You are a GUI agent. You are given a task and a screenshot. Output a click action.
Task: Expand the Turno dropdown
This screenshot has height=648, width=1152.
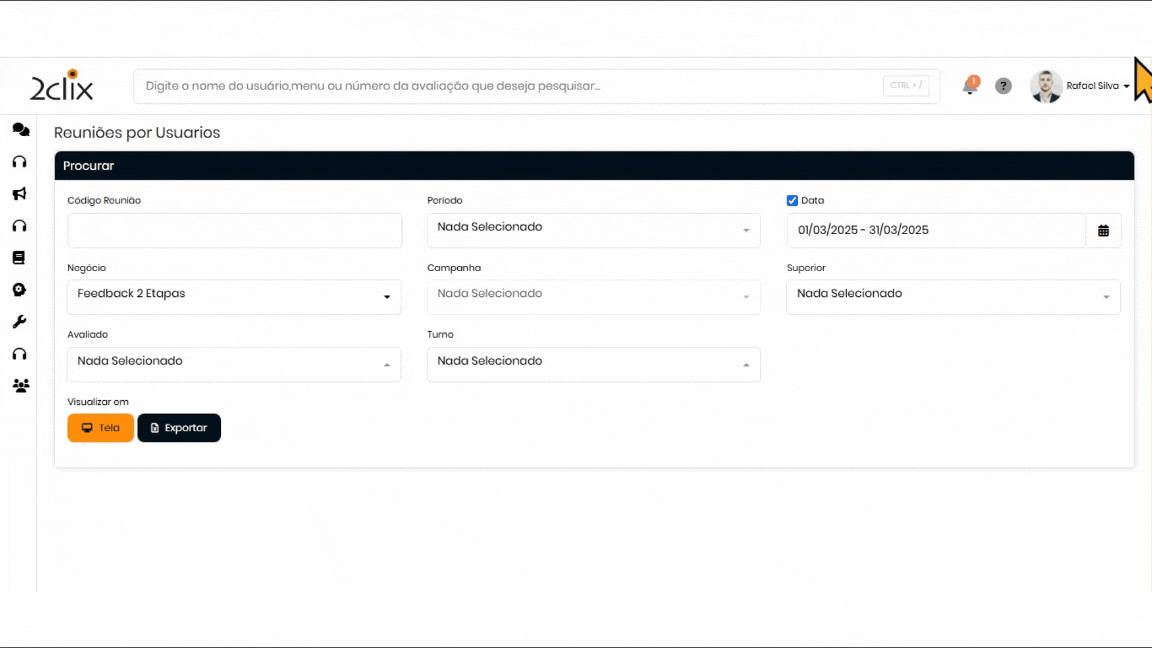tap(593, 363)
